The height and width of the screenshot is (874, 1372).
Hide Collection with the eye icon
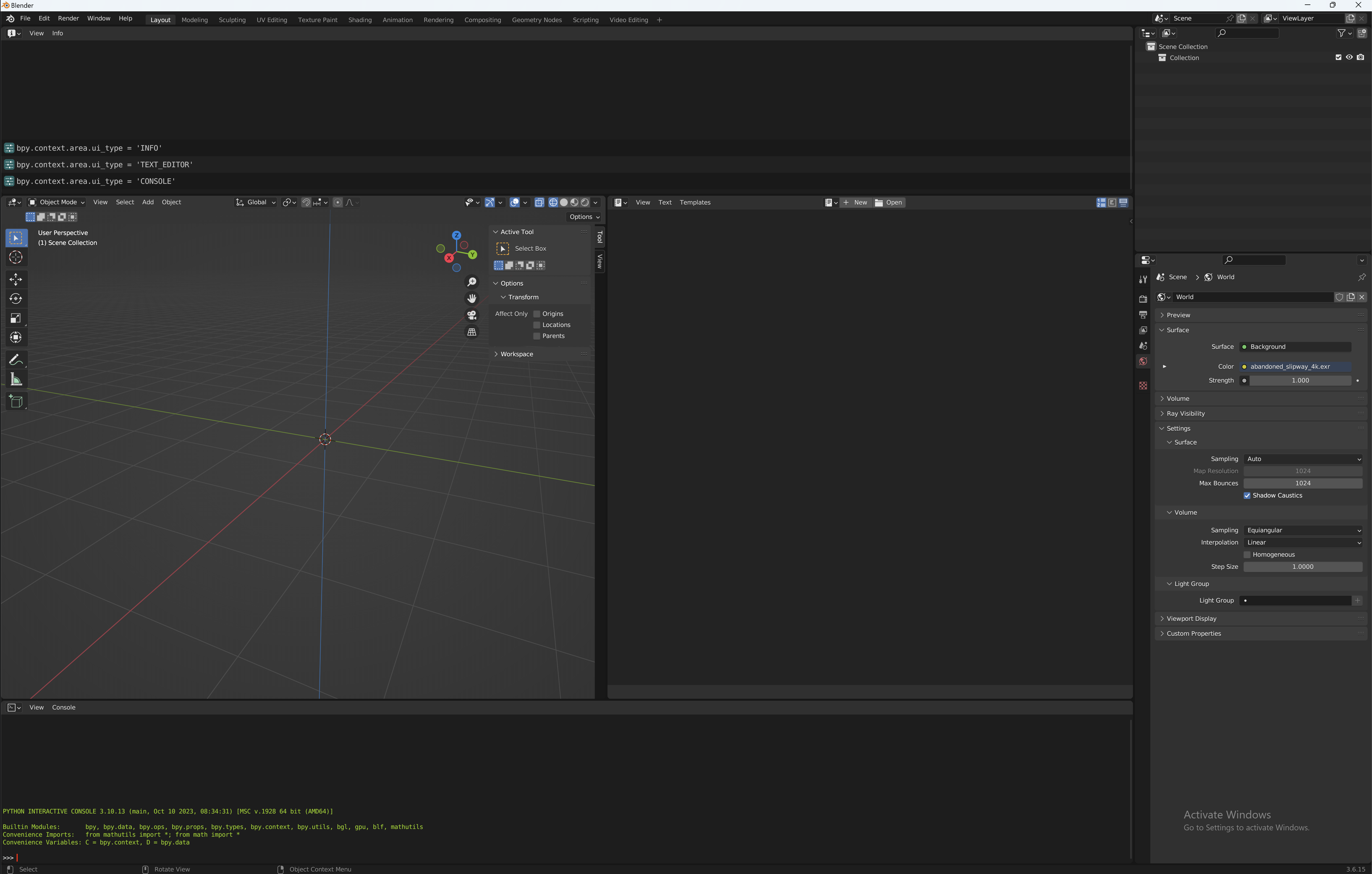[x=1349, y=57]
